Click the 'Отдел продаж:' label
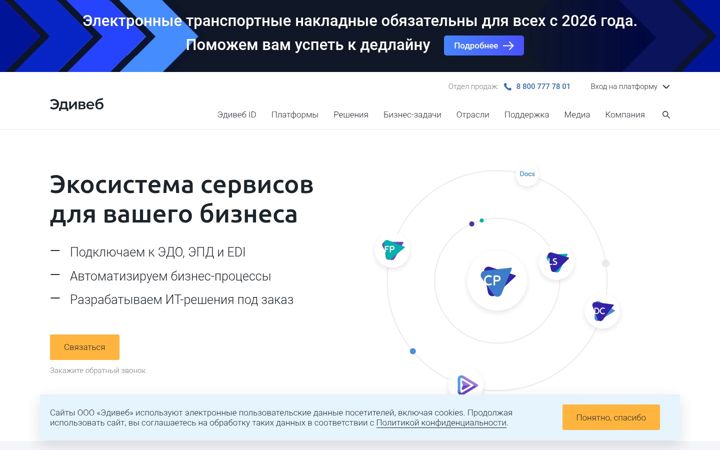 pos(472,86)
